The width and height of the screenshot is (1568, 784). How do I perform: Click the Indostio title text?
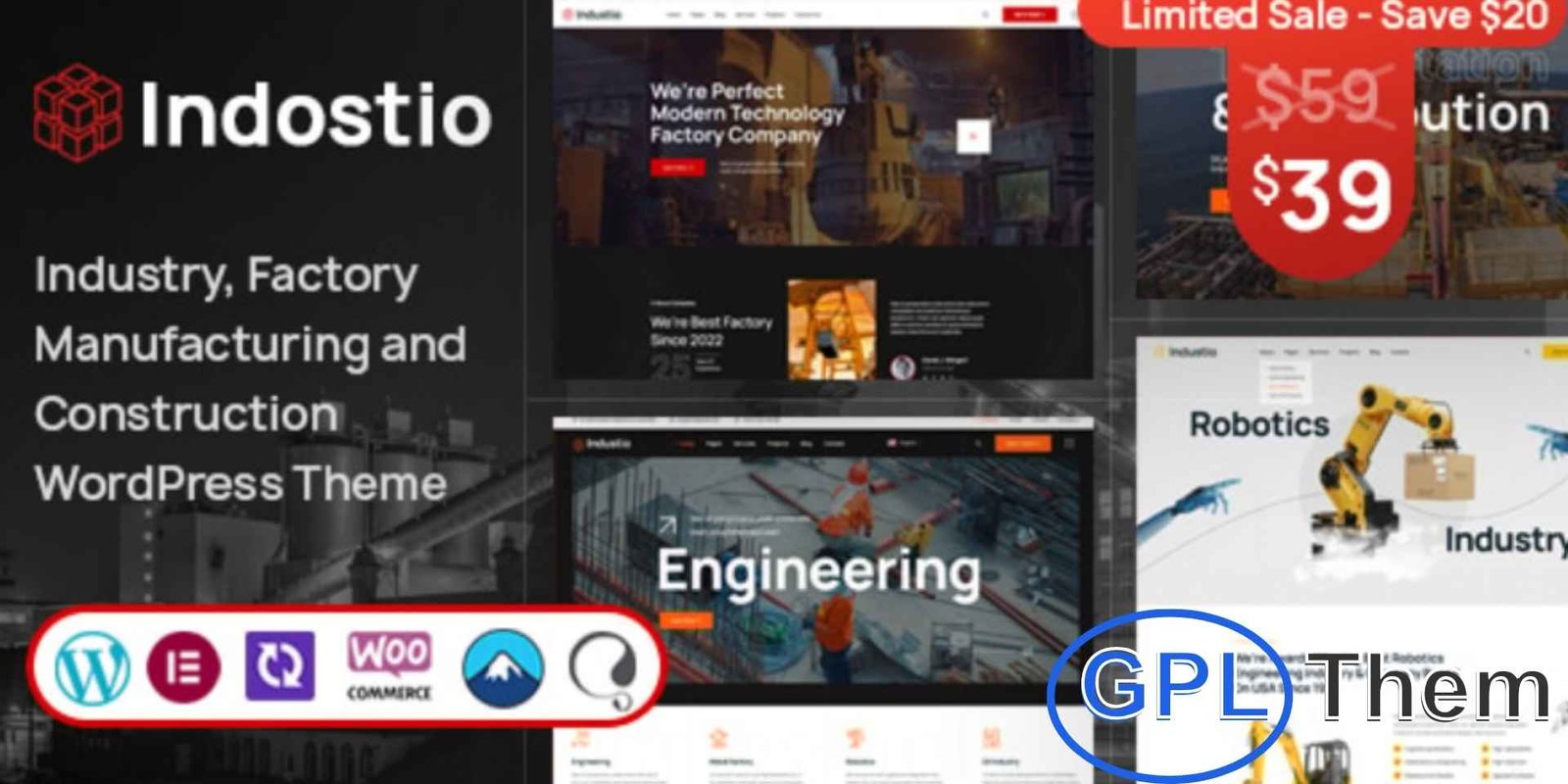(x=315, y=116)
